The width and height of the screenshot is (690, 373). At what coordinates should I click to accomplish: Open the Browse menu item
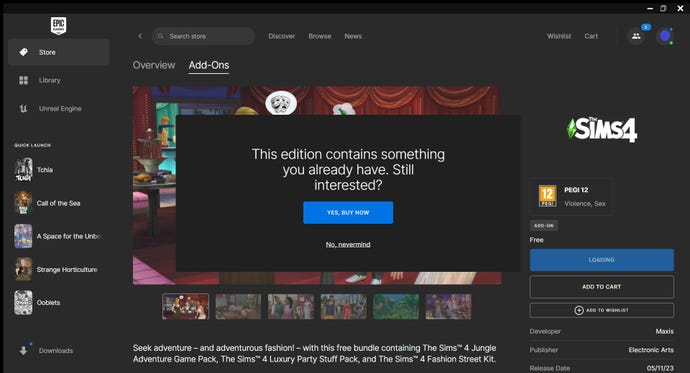(x=320, y=36)
